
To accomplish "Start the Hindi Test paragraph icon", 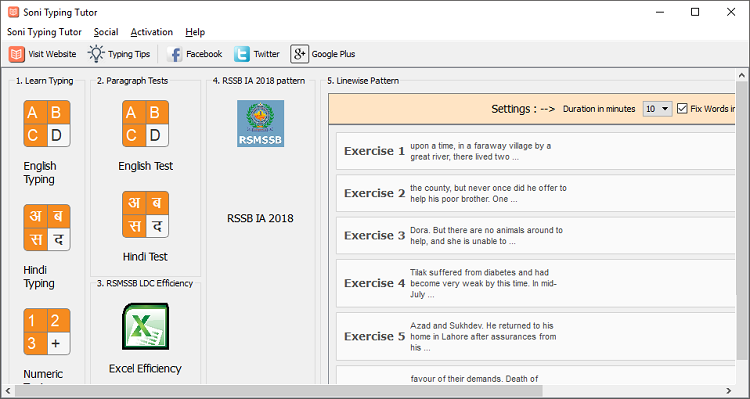I will [145, 214].
